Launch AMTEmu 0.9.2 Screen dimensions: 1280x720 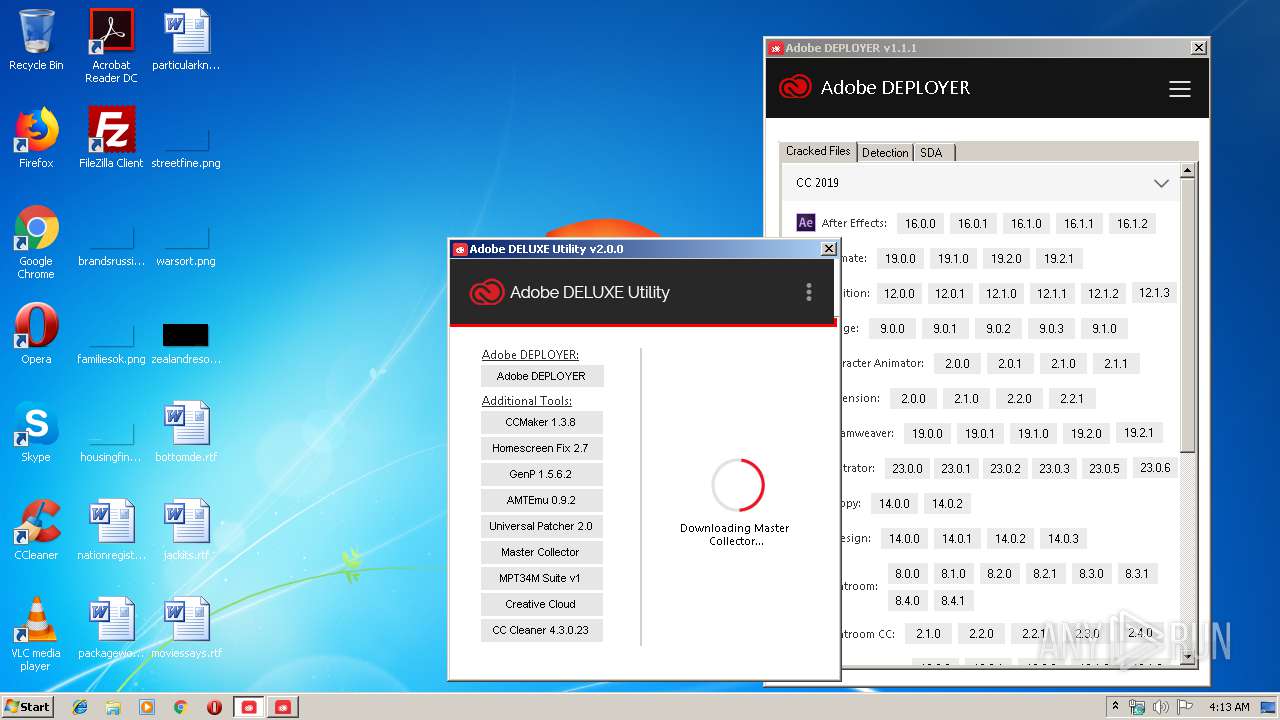click(x=541, y=500)
